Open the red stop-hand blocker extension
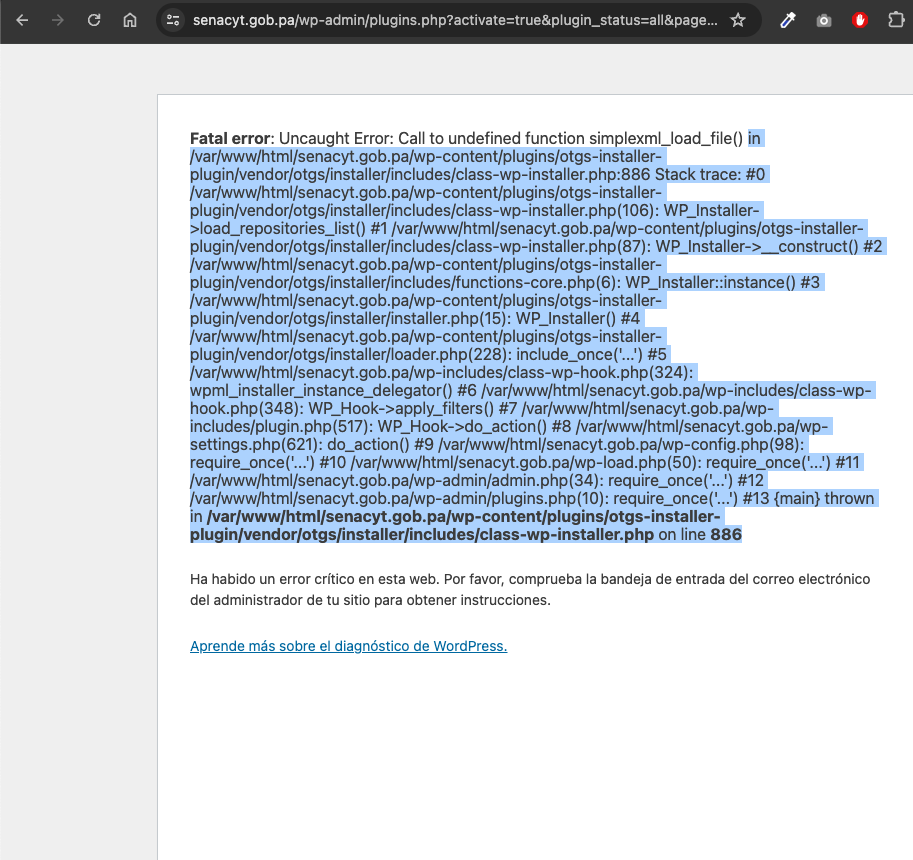 tap(859, 20)
